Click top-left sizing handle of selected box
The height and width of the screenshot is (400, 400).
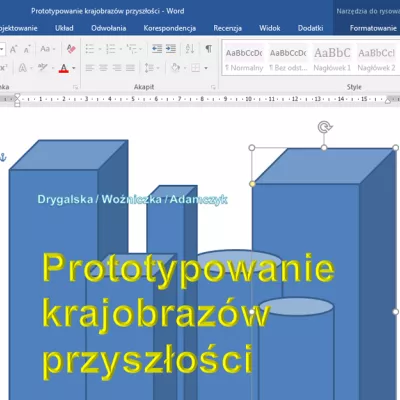point(252,148)
